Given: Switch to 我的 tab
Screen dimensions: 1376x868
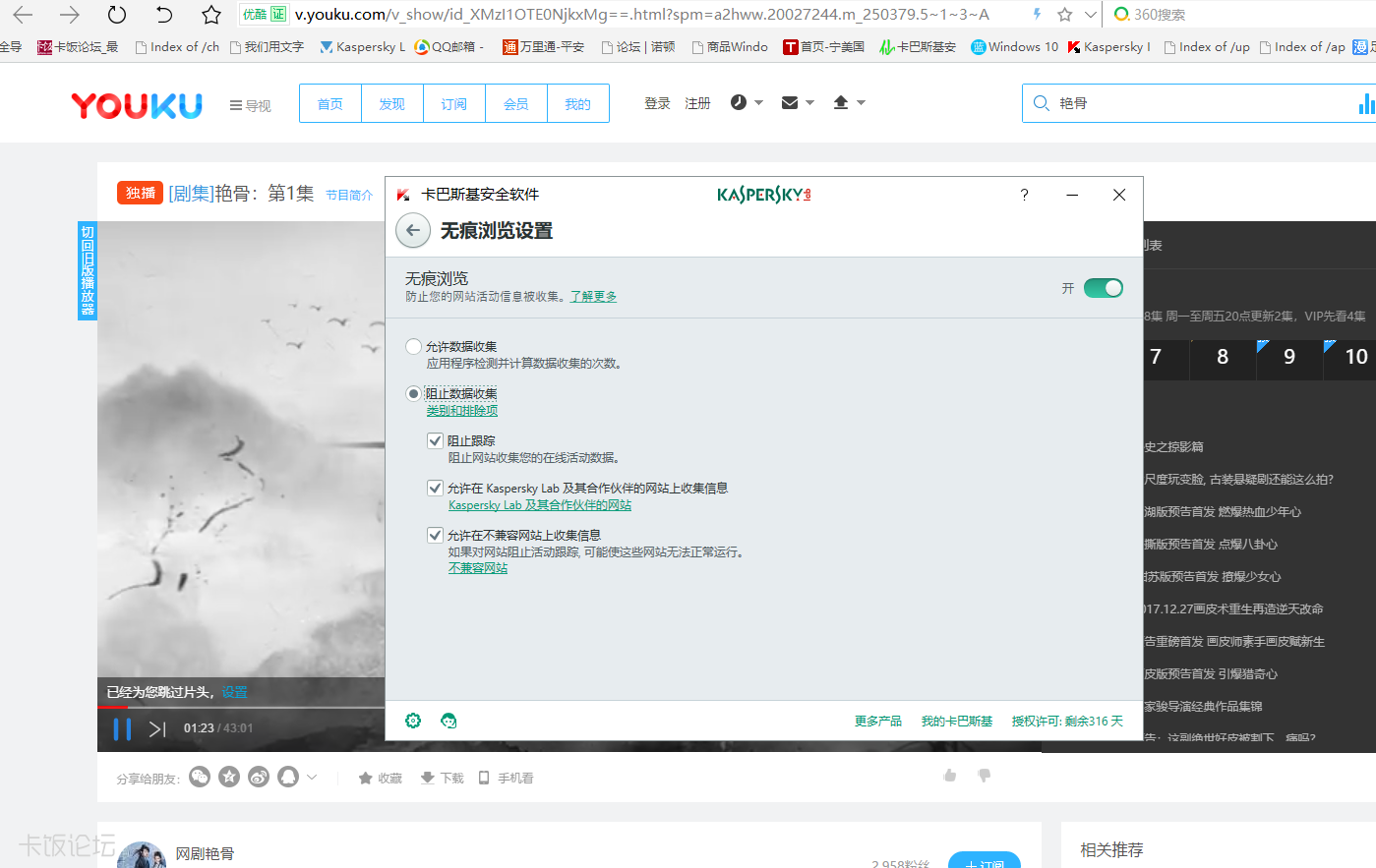Looking at the screenshot, I should pos(578,103).
